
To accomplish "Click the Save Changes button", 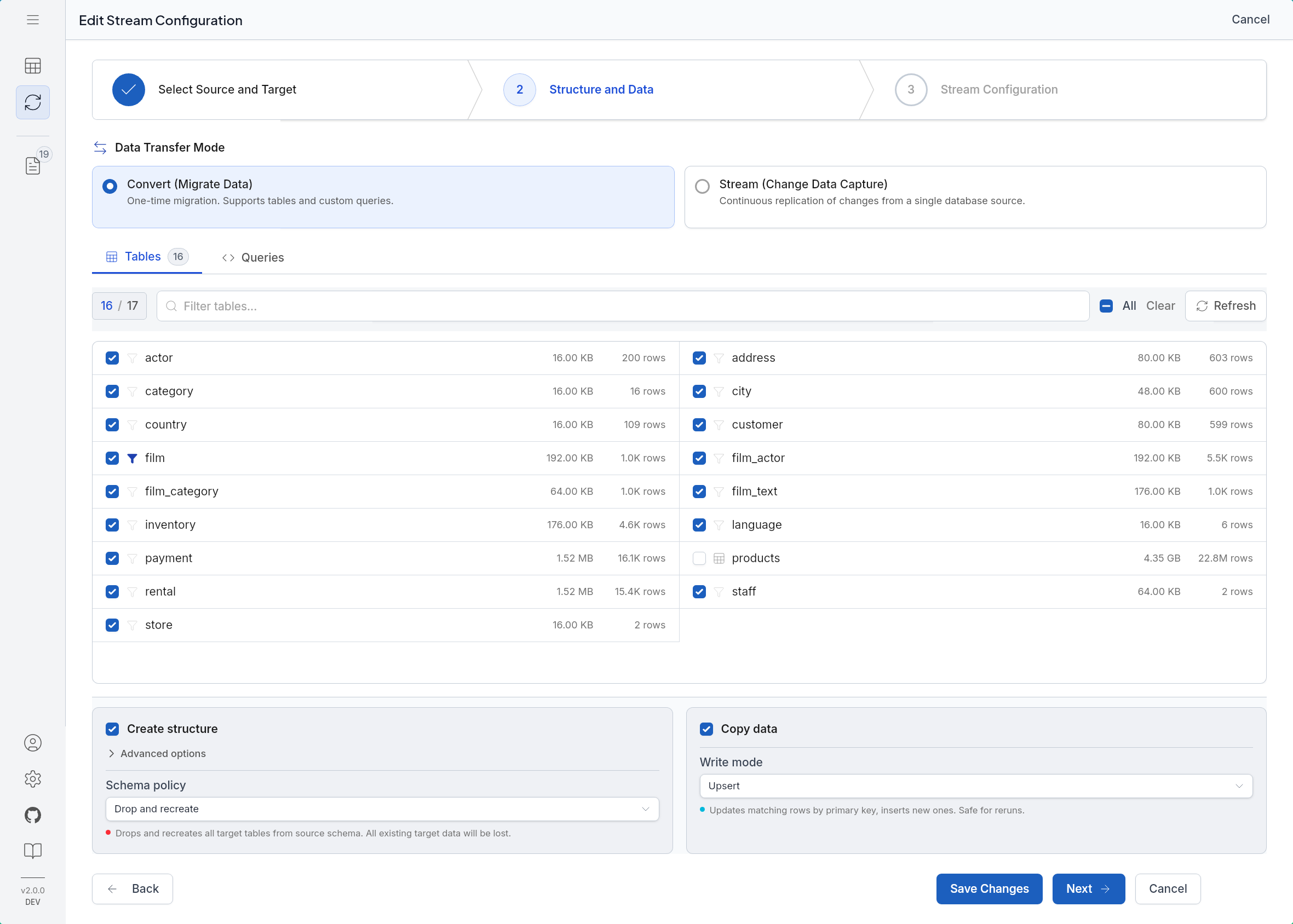I will pyautogui.click(x=989, y=889).
